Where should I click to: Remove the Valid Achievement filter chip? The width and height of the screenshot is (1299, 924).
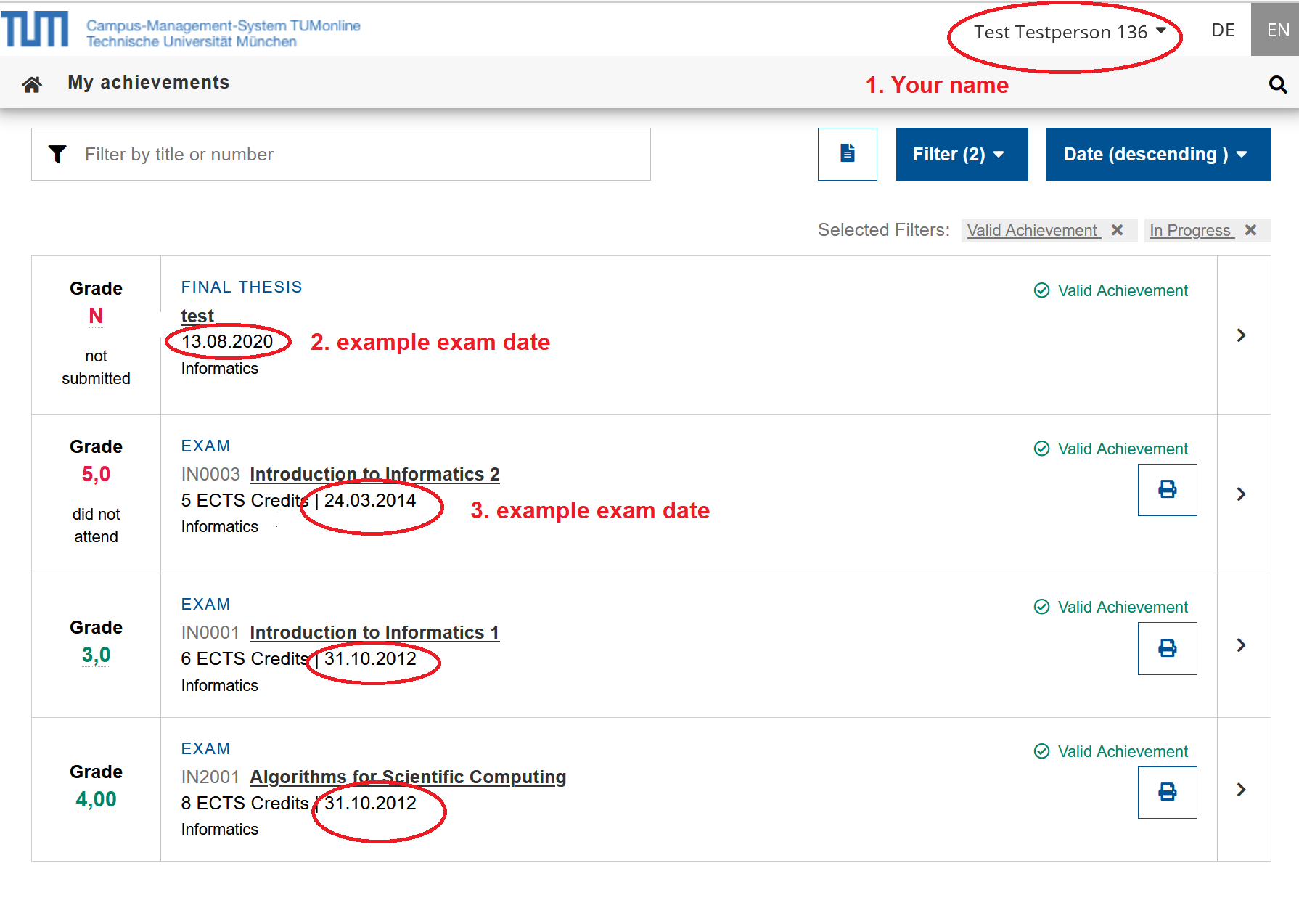tap(1117, 230)
